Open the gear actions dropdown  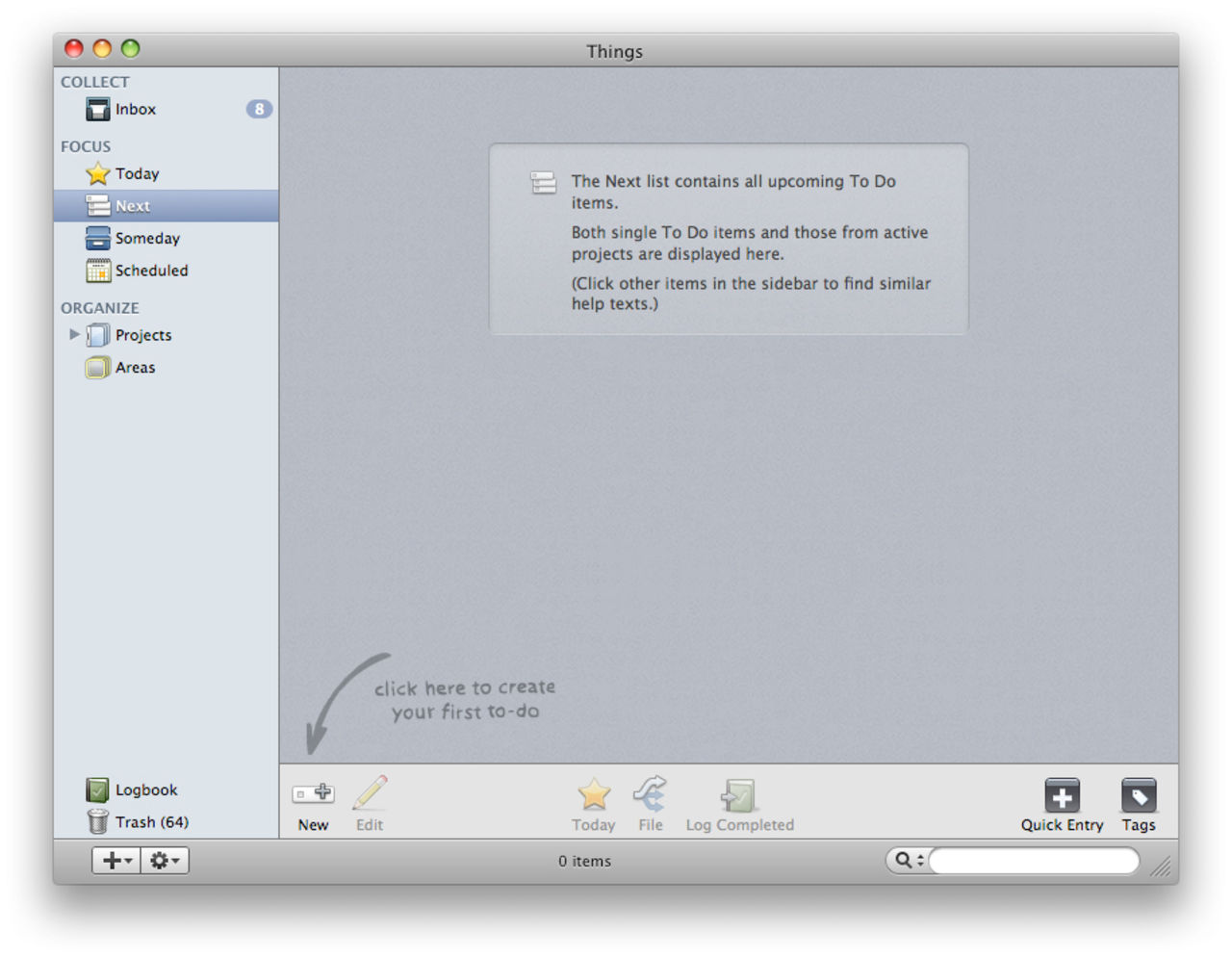point(165,861)
